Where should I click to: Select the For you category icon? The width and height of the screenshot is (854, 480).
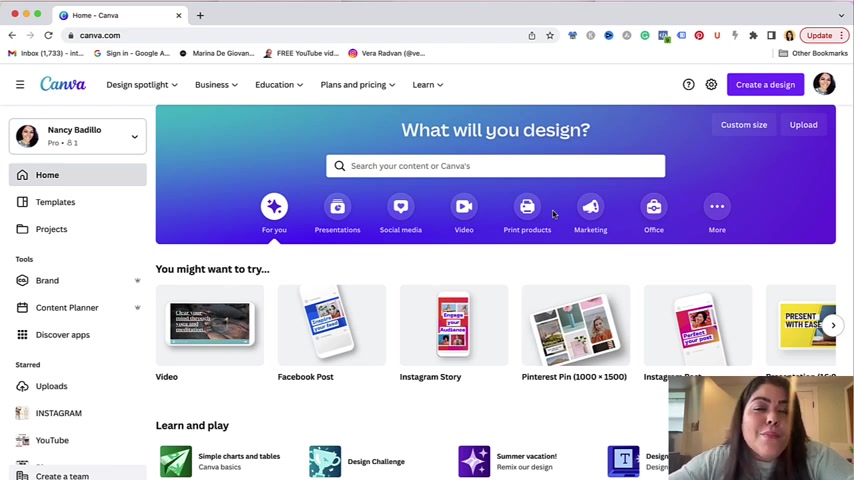tap(274, 206)
